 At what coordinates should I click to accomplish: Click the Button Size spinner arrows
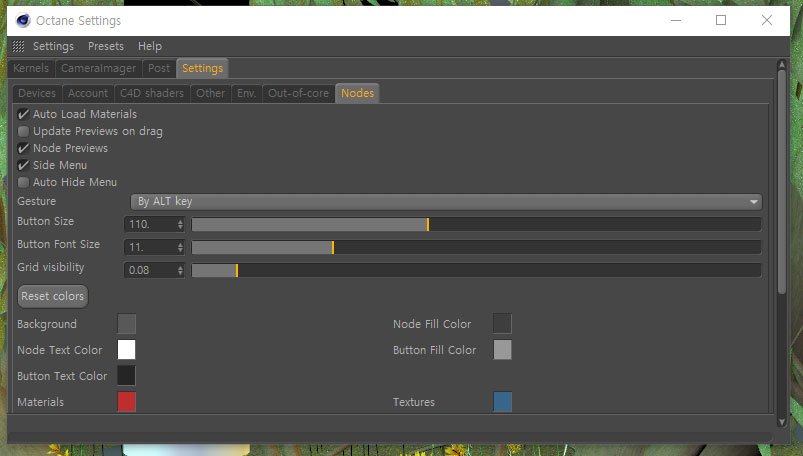[180, 224]
